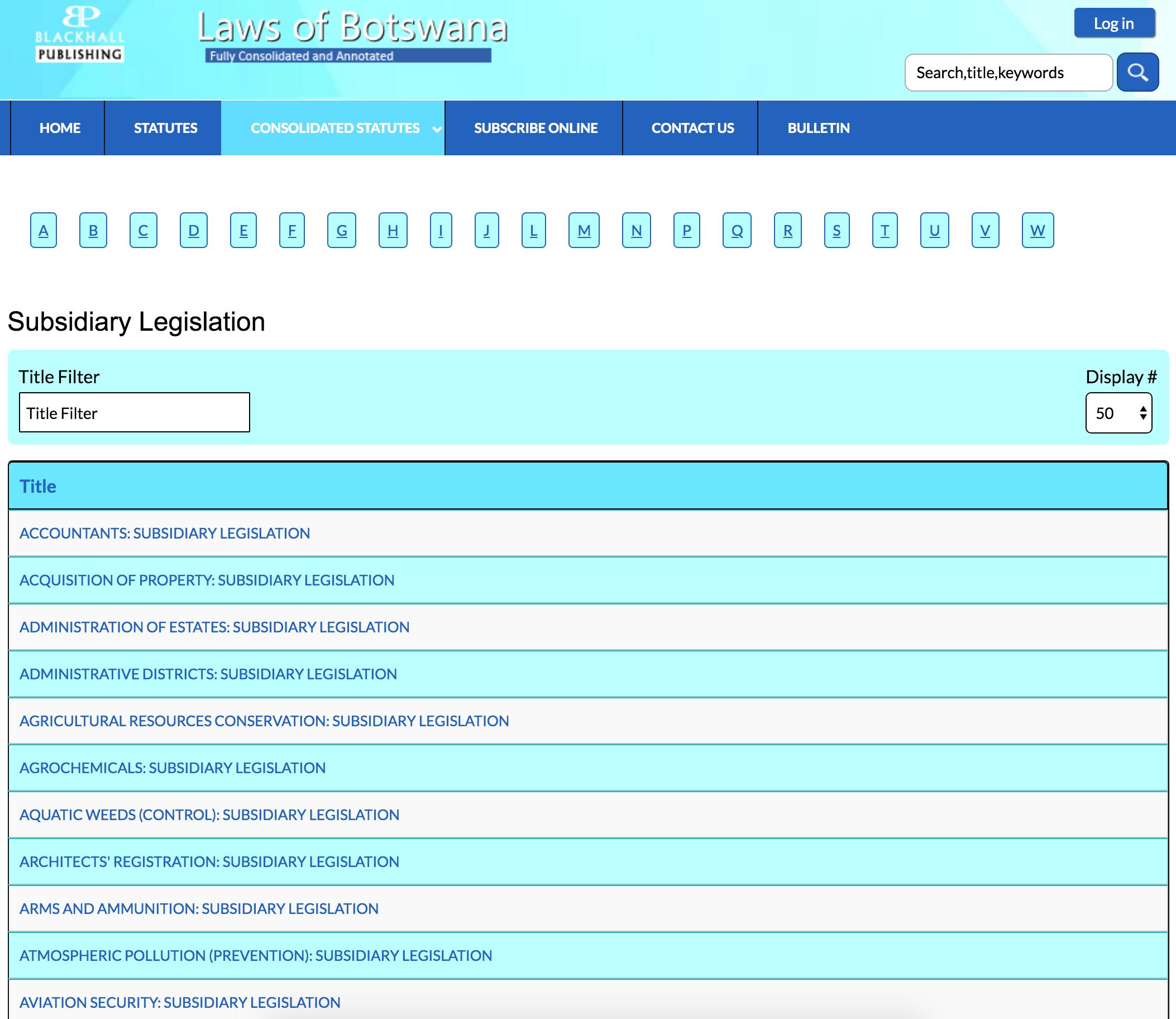Screen dimensions: 1176x1019
Task: Open Aviation Security: Subsidiary Legislation
Action: [179, 1002]
